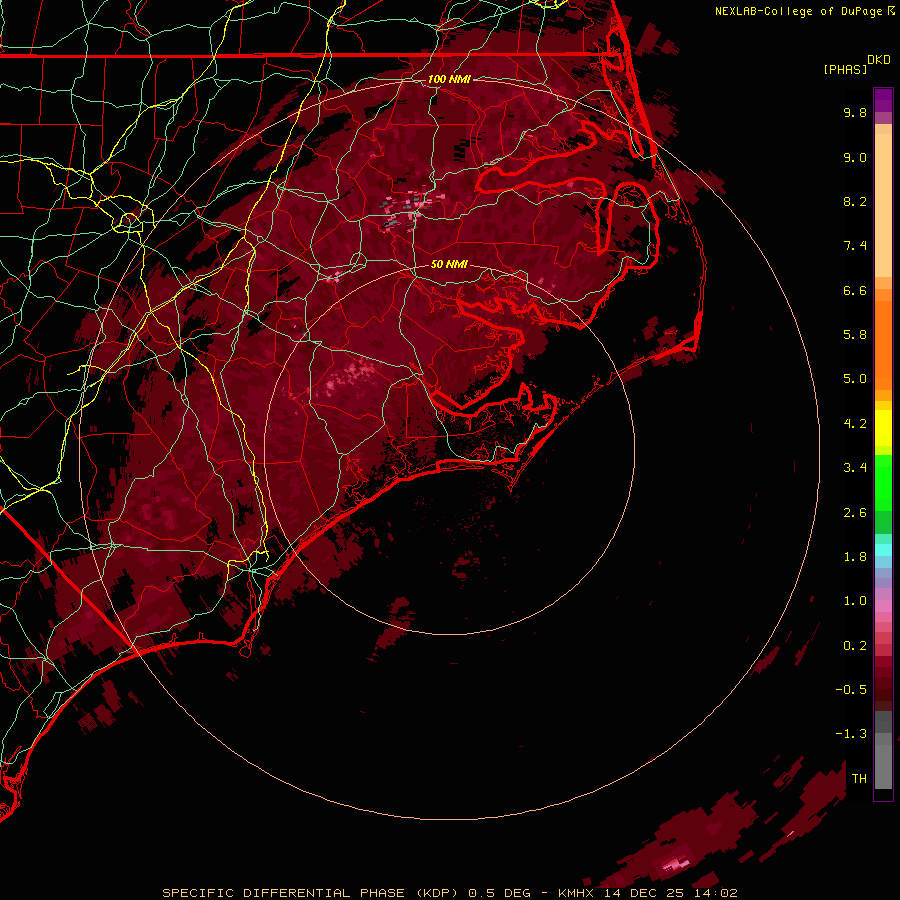Click the 5.8 value on color scale

[x=855, y=335]
